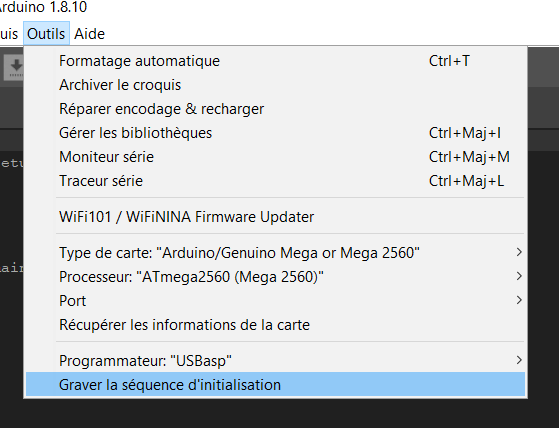Expand the Type de carte submenu
Image resolution: width=559 pixels, height=428 pixels.
point(276,253)
